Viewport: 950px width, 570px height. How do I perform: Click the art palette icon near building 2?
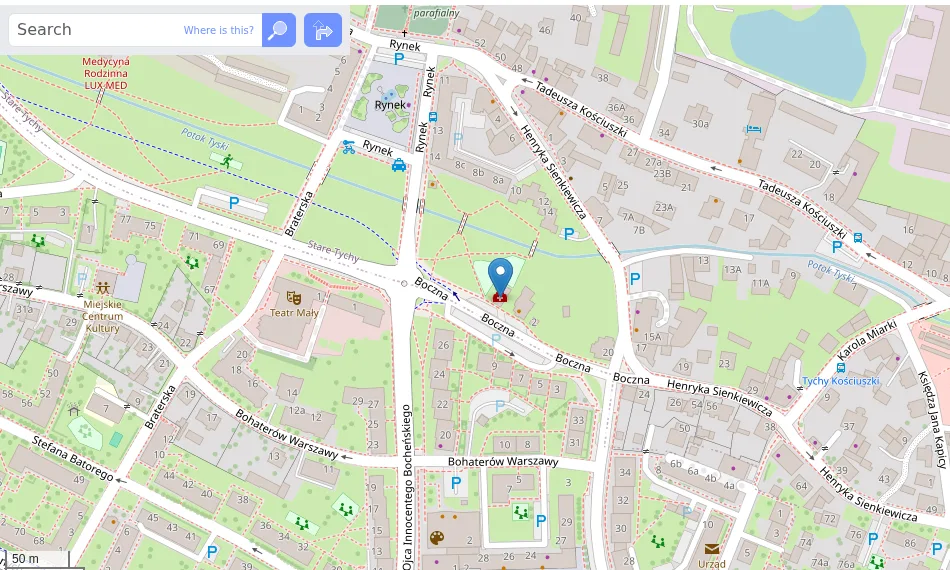(x=436, y=537)
